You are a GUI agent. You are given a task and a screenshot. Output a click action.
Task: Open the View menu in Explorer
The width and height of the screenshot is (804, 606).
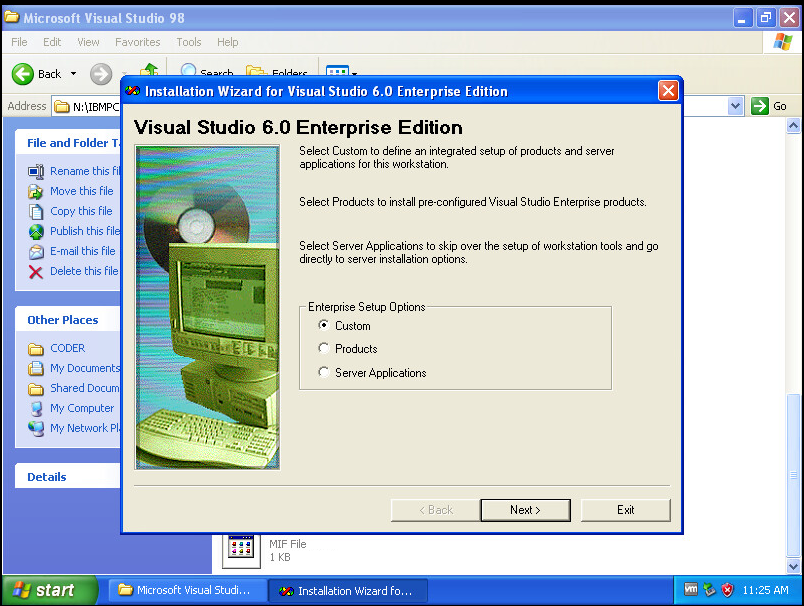(x=88, y=42)
